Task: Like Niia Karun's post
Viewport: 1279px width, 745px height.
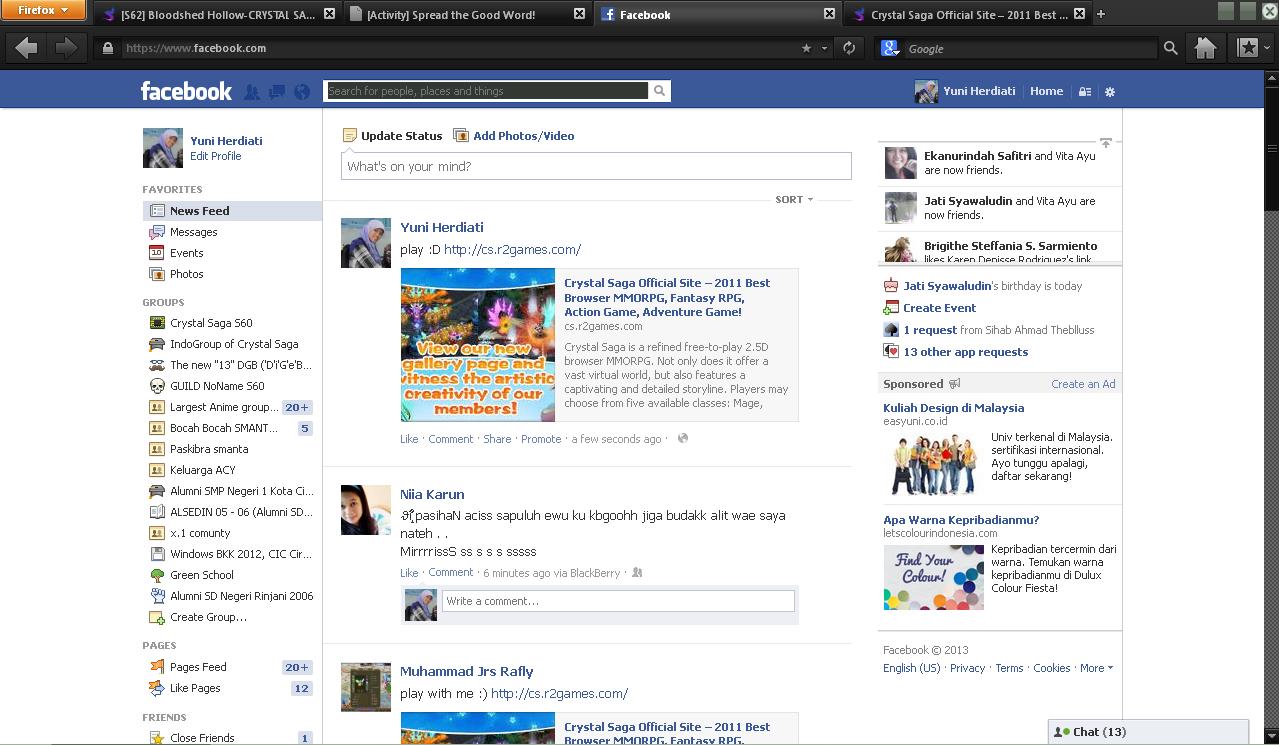Action: click(x=409, y=573)
